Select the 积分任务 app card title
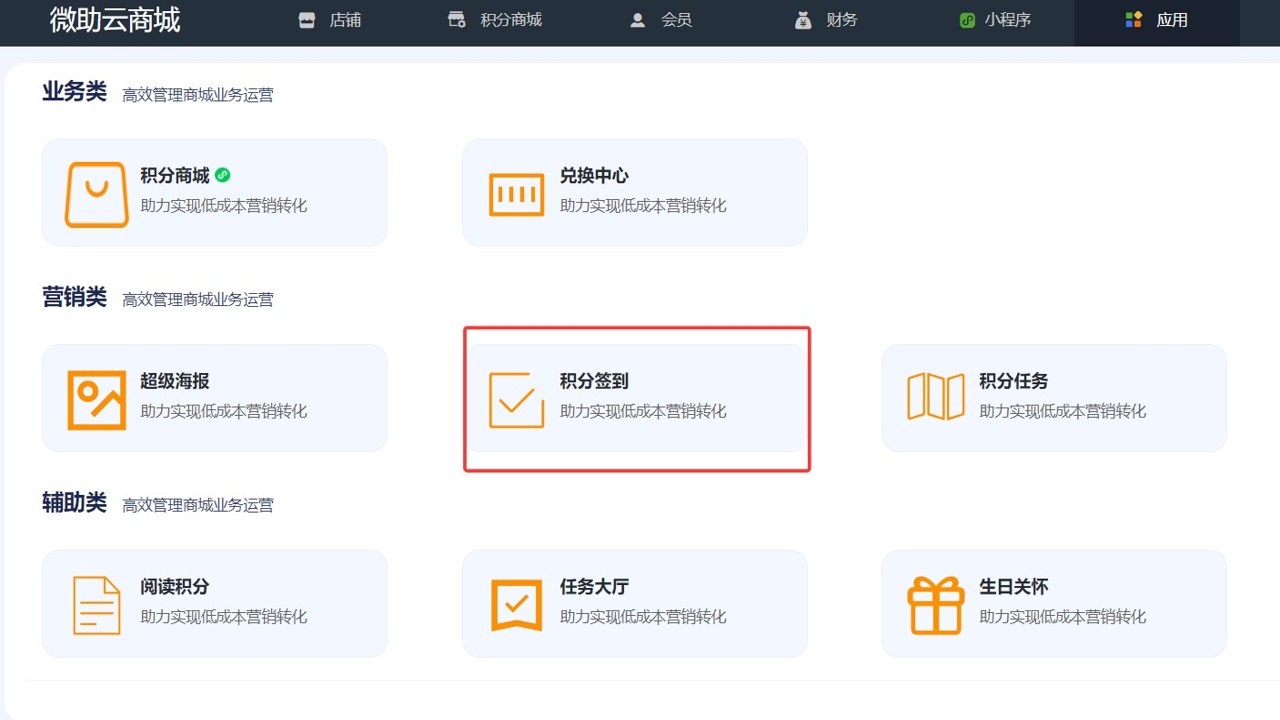1280x720 pixels. coord(1014,381)
